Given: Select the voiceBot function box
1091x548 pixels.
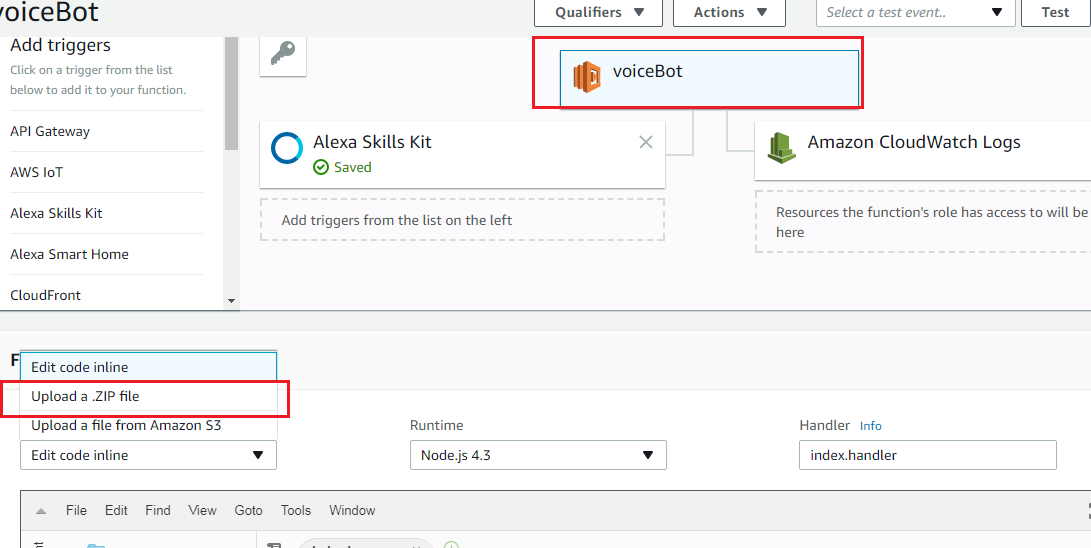Looking at the screenshot, I should tap(709, 79).
